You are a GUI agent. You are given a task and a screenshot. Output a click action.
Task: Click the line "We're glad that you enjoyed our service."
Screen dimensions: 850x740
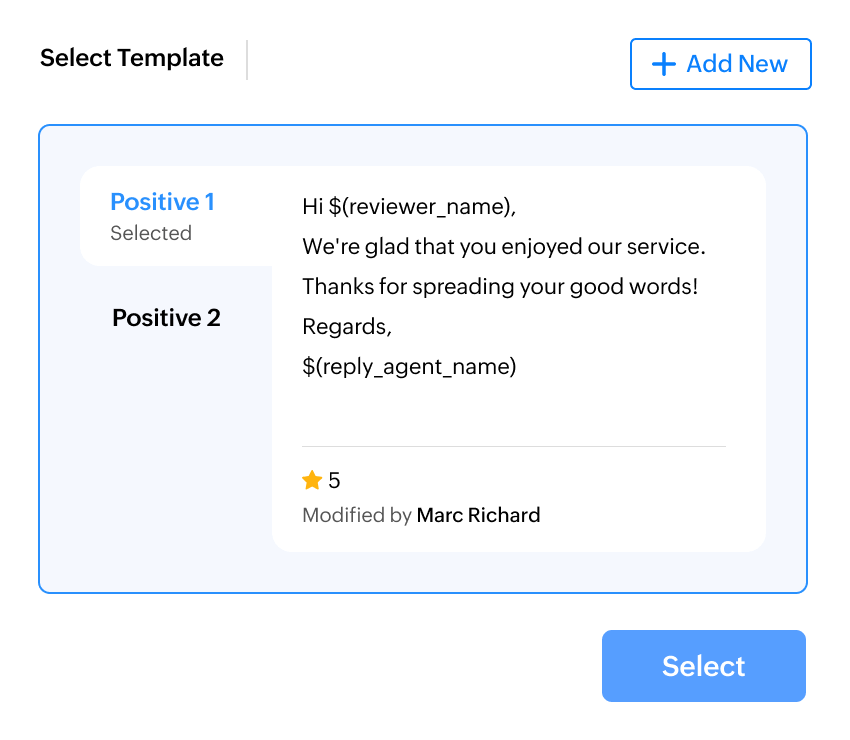(504, 246)
